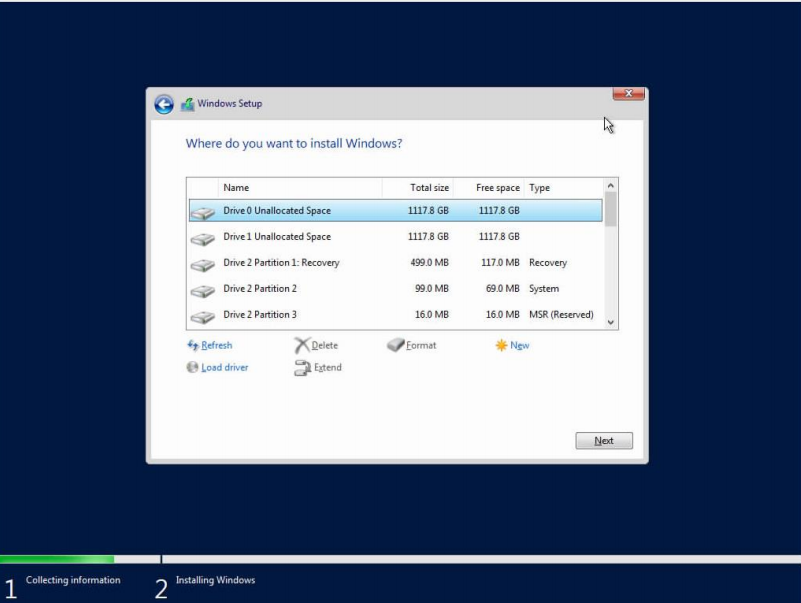The height and width of the screenshot is (603, 801).
Task: Click the Installing Windows step label
Action: pyautogui.click(x=216, y=580)
